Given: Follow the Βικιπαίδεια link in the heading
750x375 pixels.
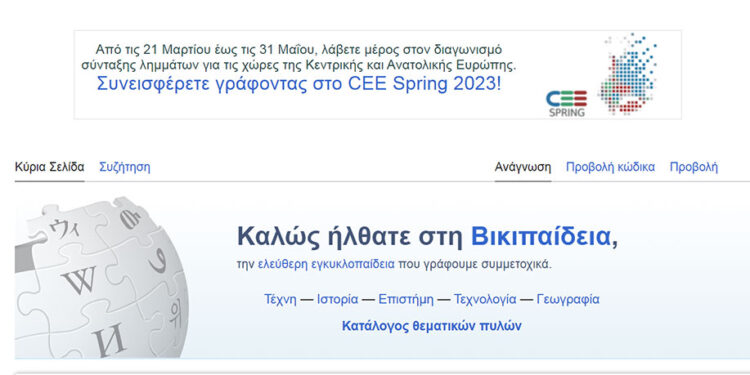Looking at the screenshot, I should (541, 236).
